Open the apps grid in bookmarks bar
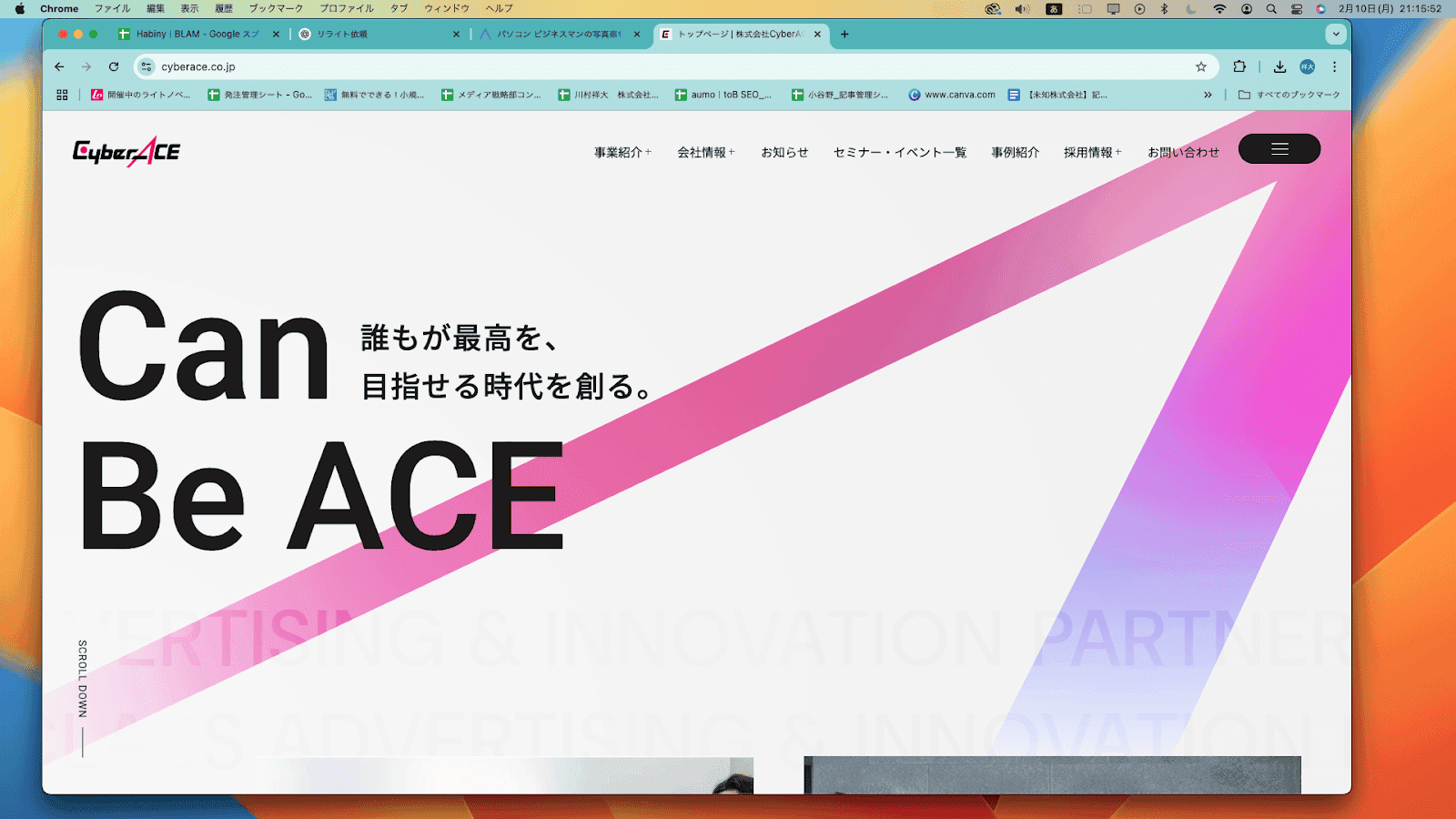The image size is (1456, 819). tap(62, 95)
